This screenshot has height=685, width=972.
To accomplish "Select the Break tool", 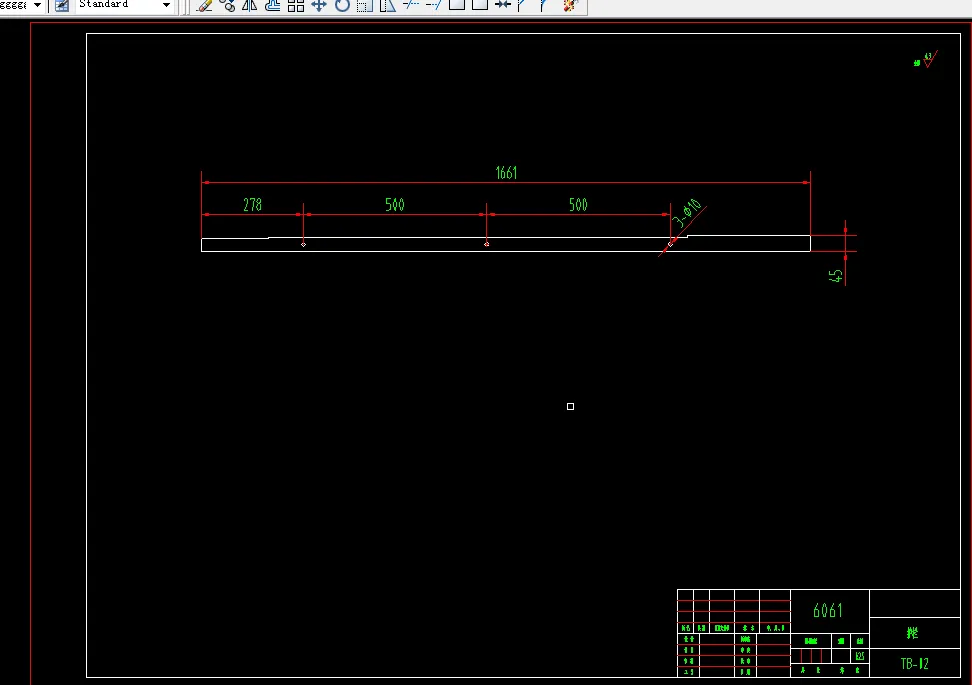I will click(480, 5).
